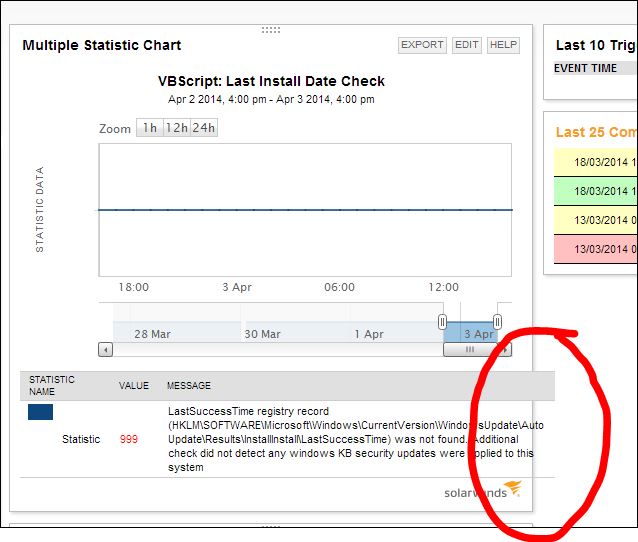Click the orange Last 25 heading
Image resolution: width=638 pixels, height=542 pixels.
(x=595, y=132)
